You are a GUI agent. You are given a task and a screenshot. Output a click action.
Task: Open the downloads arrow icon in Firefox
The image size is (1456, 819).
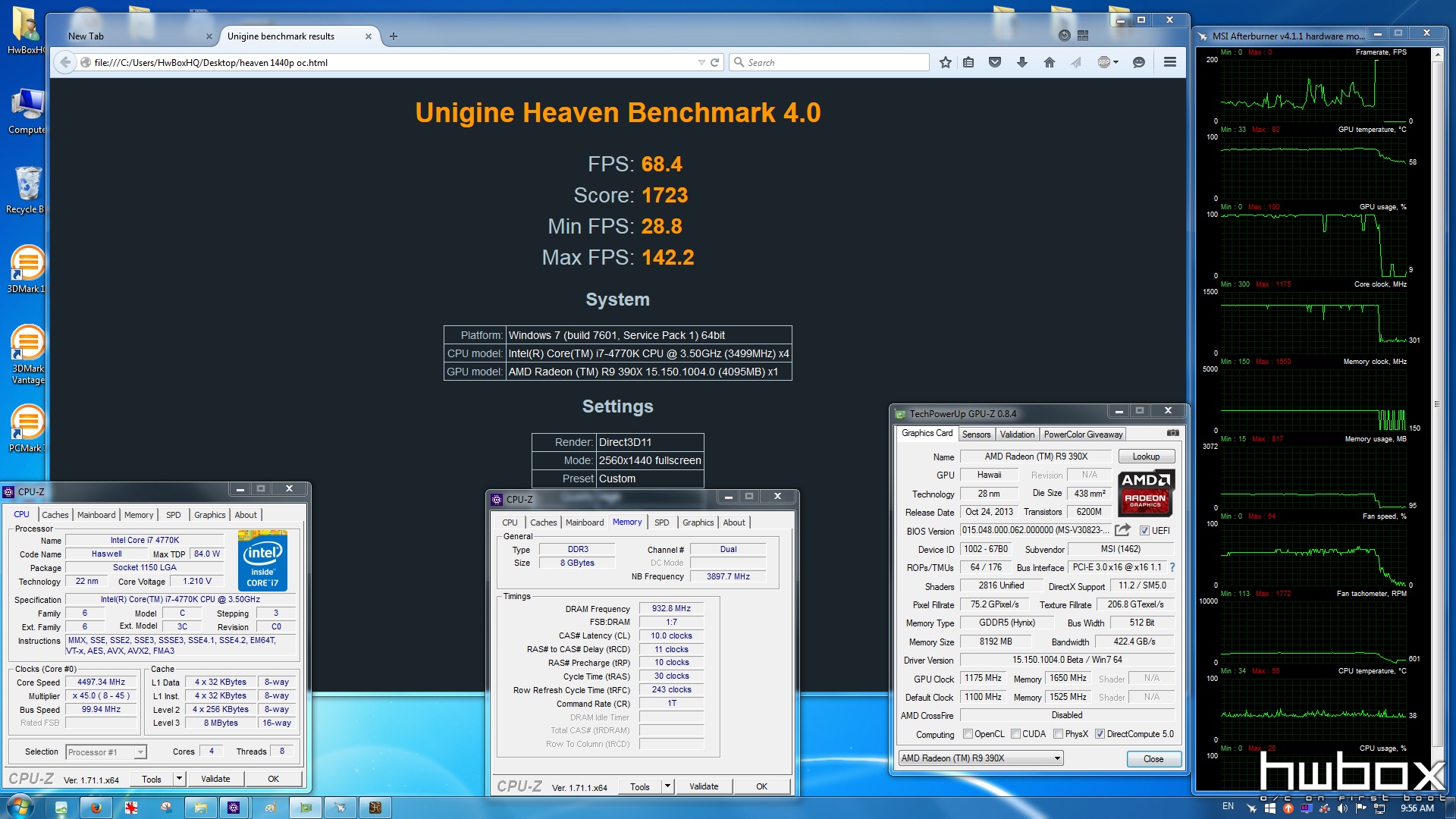1021,62
